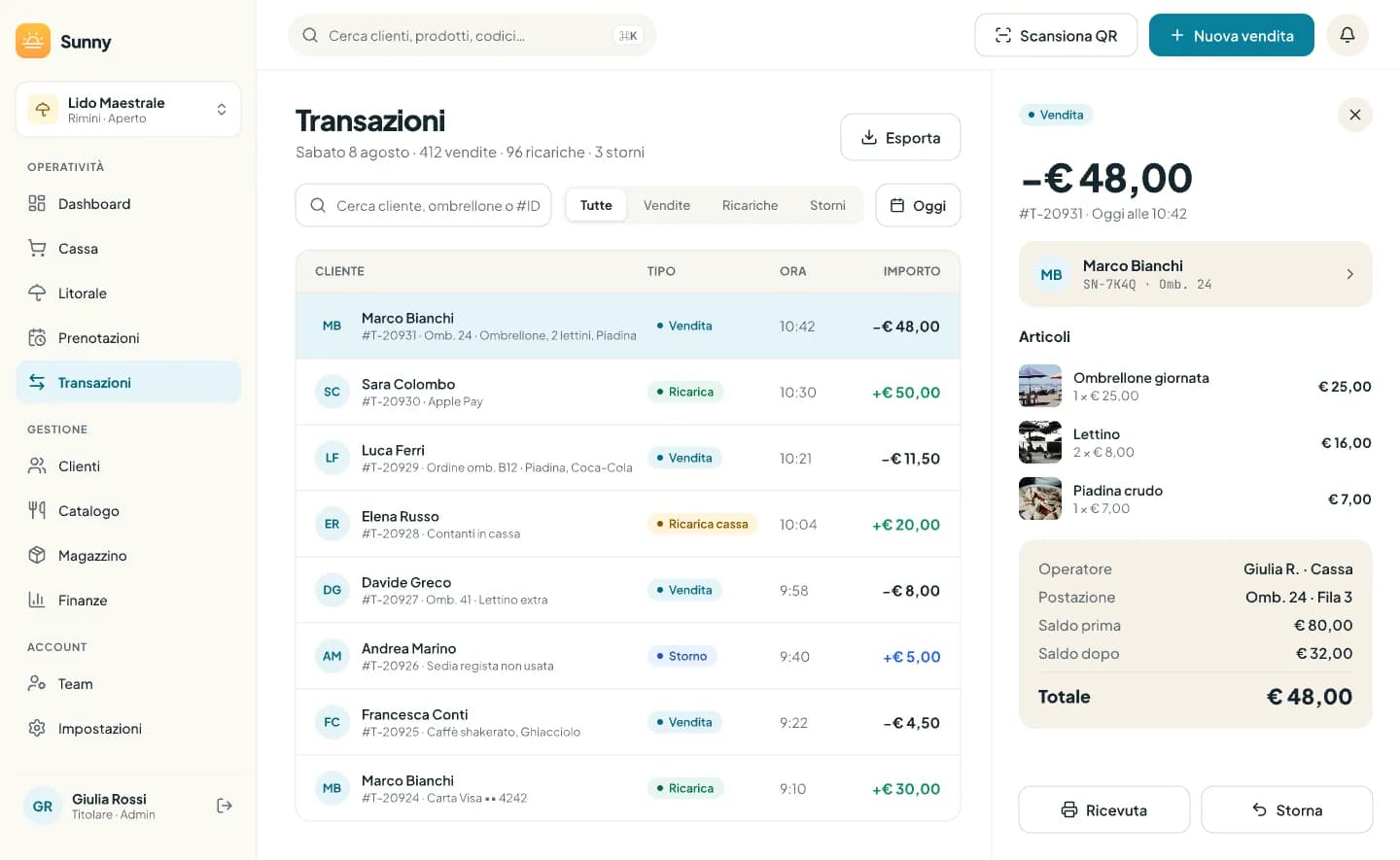The width and height of the screenshot is (1400, 860).
Task: Click the +€ 50,00 amount for Sara Colombo
Action: (x=906, y=393)
